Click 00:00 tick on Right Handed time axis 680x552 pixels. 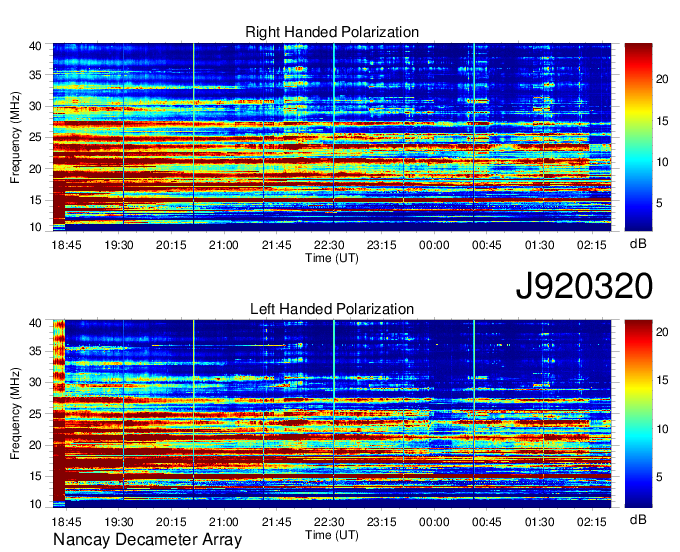click(434, 245)
